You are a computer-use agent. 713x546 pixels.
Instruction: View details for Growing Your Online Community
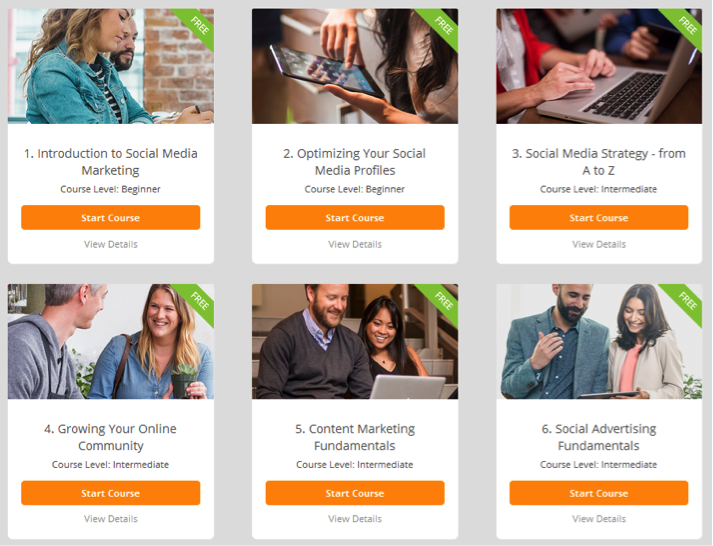pos(110,519)
